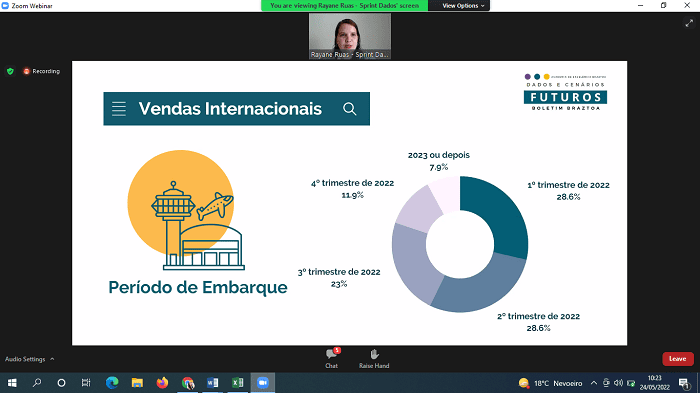Screen dimensions: 700x393
Task: Click the weather 18°C Nevoeiro widget
Action: tap(550, 383)
